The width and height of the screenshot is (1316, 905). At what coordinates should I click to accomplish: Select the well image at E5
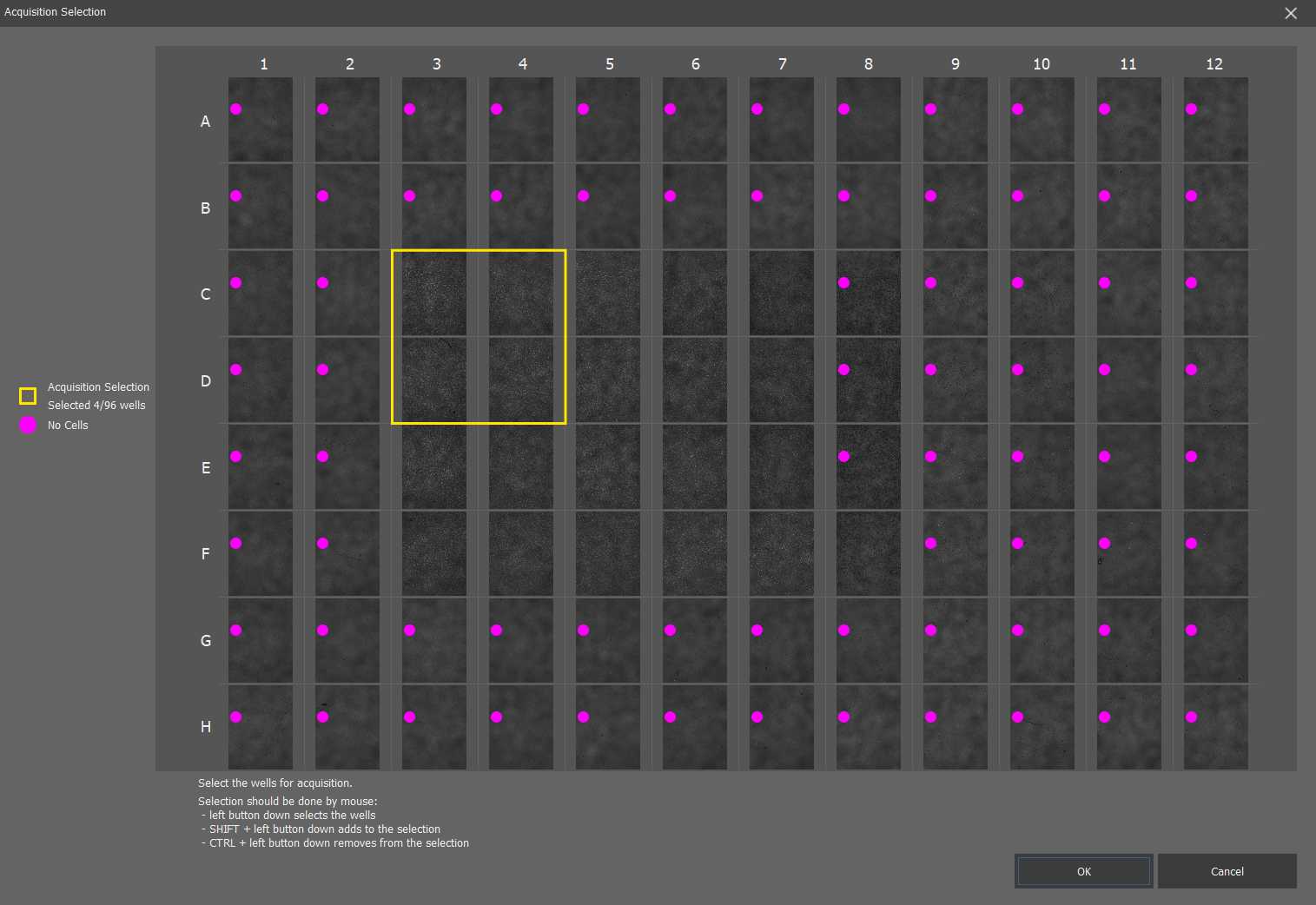coord(608,466)
